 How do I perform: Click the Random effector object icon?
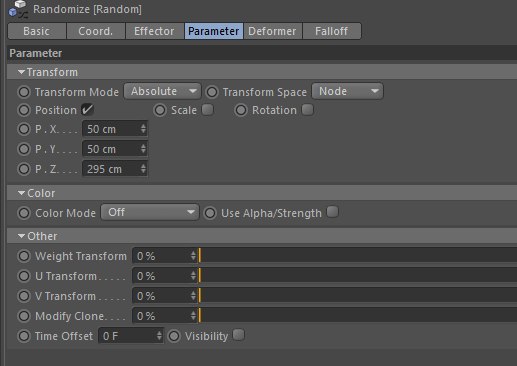pyautogui.click(x=18, y=9)
